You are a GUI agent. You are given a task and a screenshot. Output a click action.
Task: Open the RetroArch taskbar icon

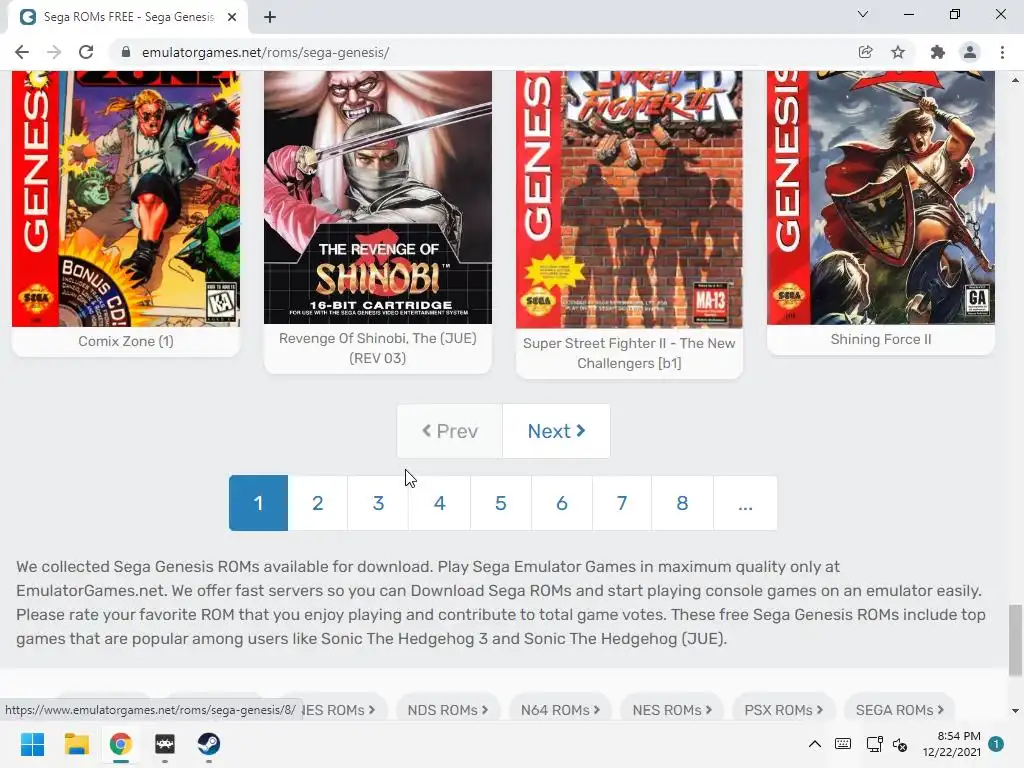click(x=165, y=744)
